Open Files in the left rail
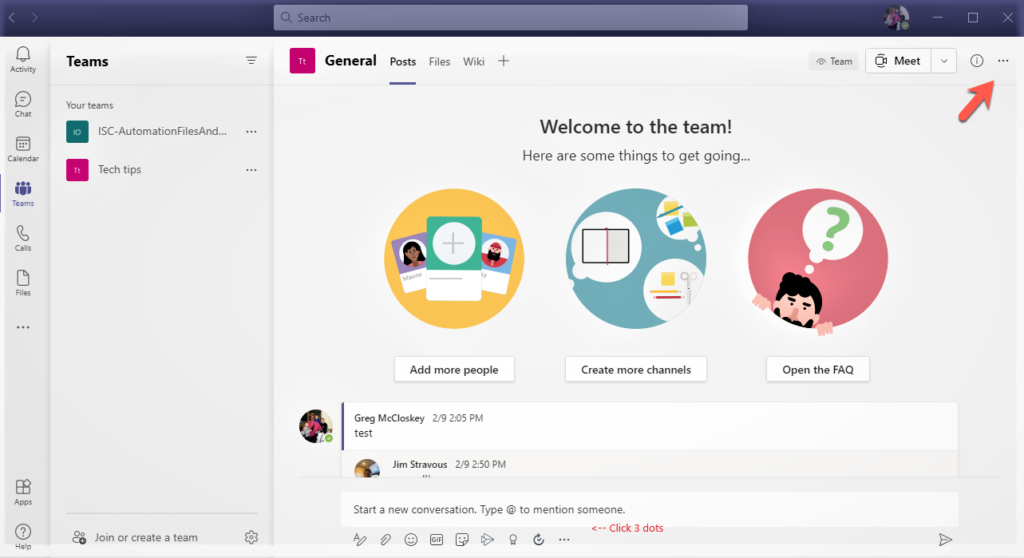The height and width of the screenshot is (558, 1024). click(x=23, y=283)
